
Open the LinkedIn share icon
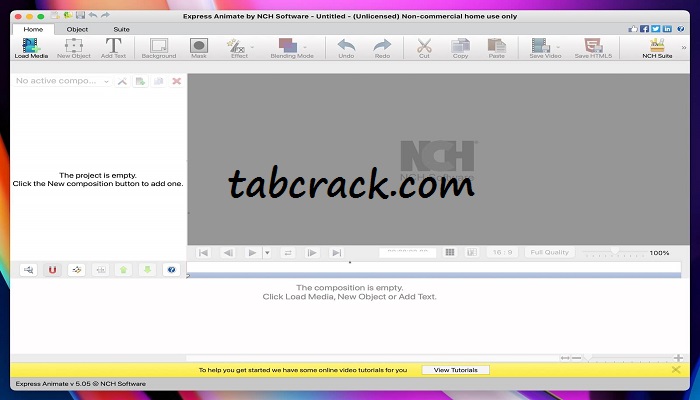tap(667, 29)
